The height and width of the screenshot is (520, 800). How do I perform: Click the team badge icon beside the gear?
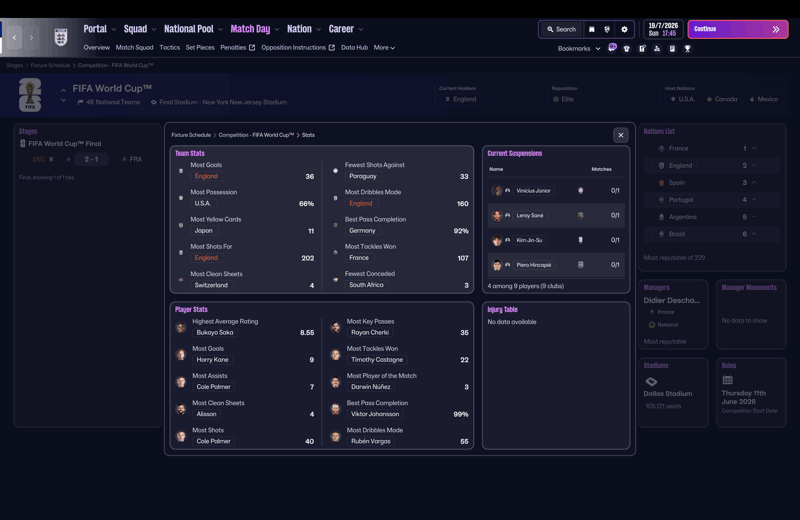[607, 30]
